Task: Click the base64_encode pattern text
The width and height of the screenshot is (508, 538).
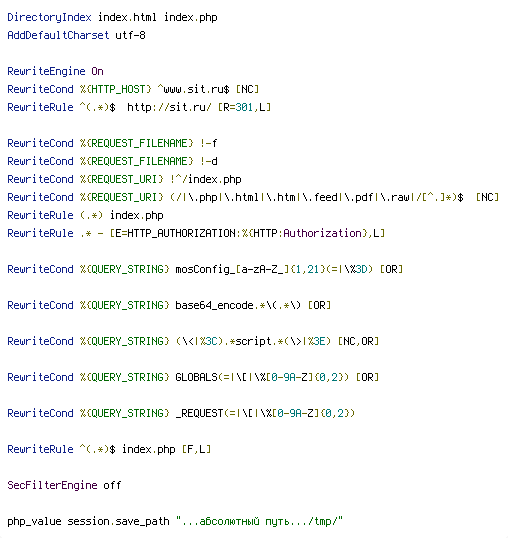Action: point(214,305)
